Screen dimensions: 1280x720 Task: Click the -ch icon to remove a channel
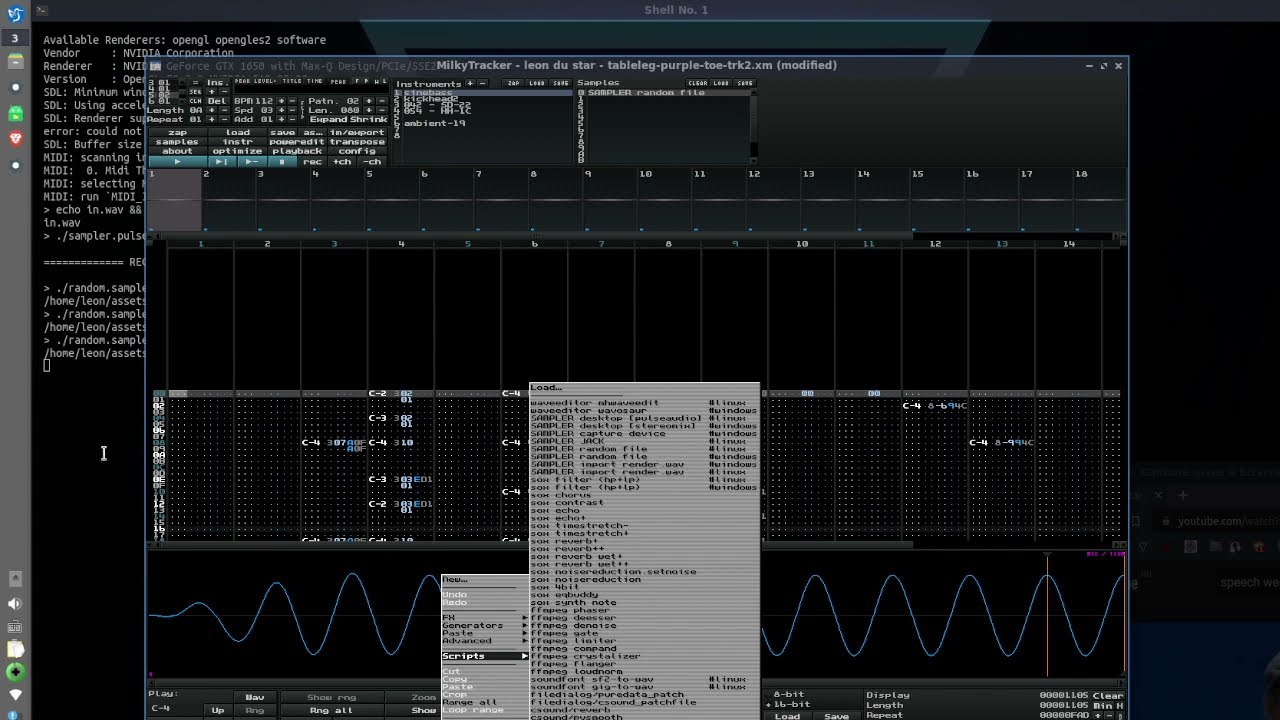pyautogui.click(x=372, y=162)
